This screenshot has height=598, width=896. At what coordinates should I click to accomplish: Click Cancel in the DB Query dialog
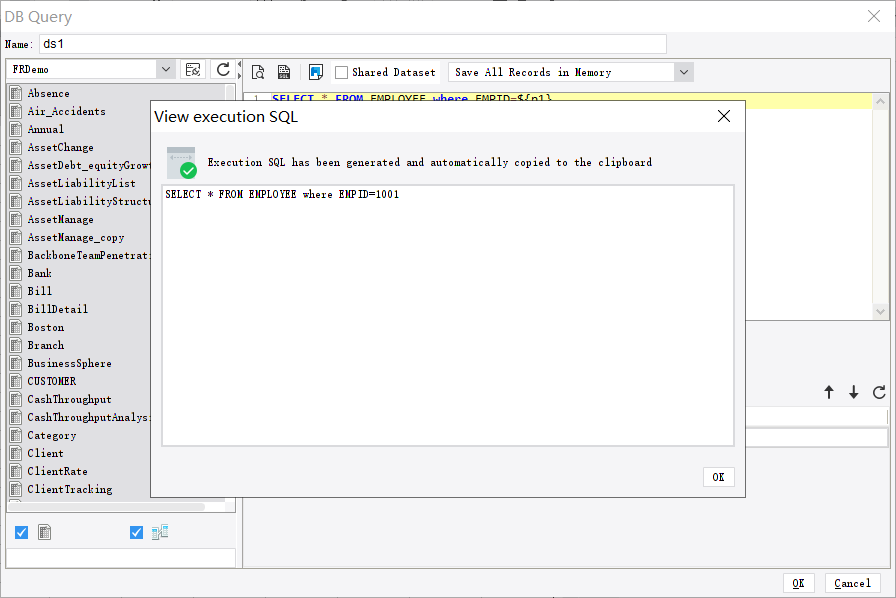point(852,583)
